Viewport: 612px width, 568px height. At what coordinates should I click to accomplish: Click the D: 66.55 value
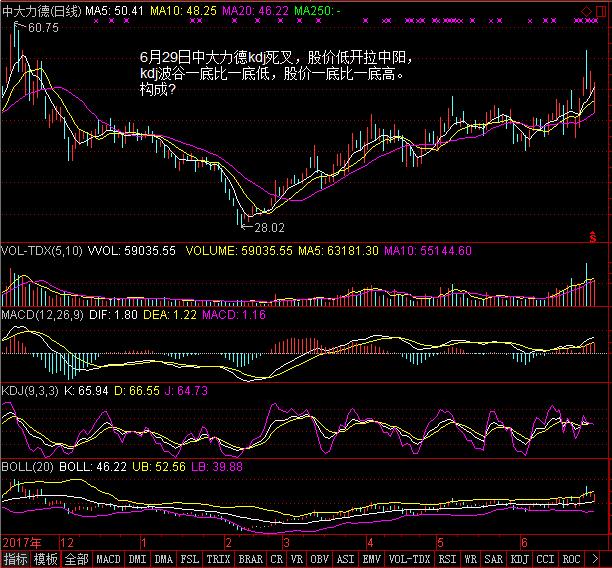click(x=137, y=391)
